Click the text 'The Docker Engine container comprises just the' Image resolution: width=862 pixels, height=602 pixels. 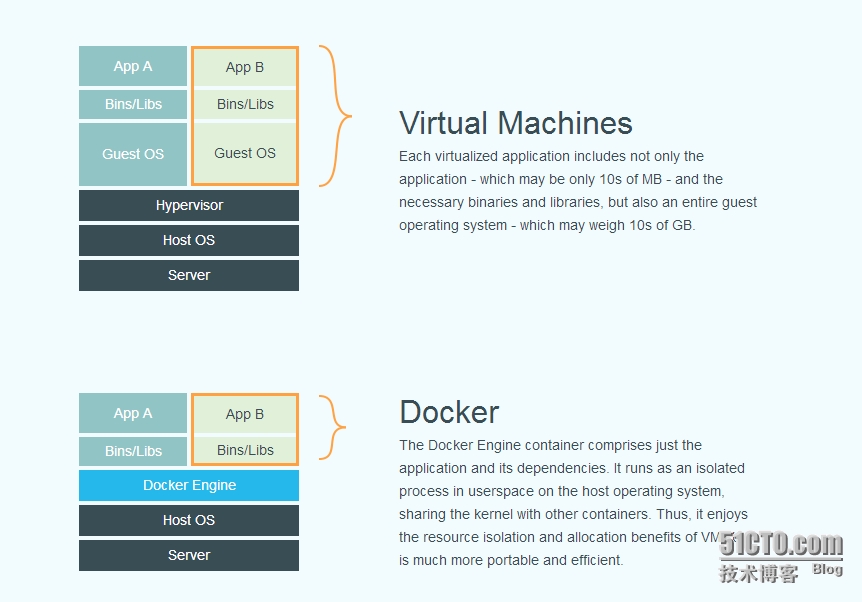click(550, 445)
